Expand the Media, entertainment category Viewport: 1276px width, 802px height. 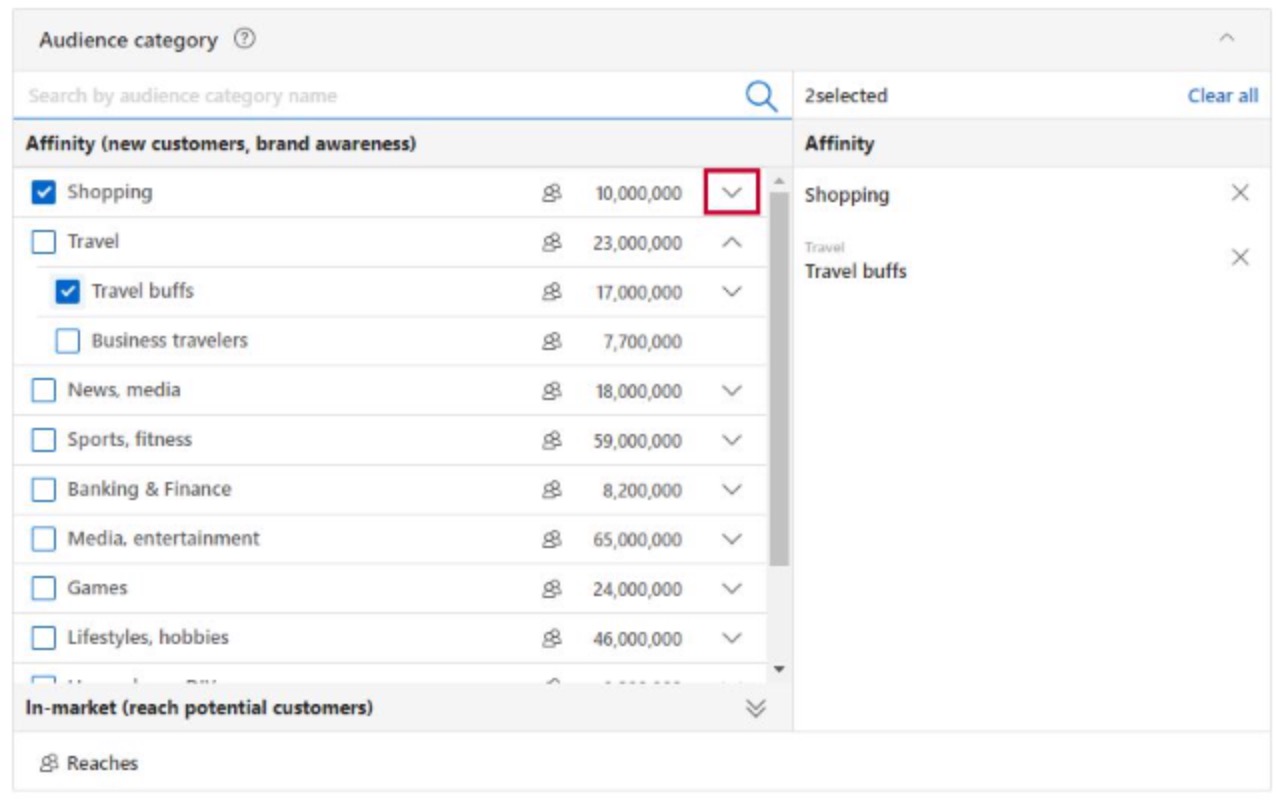732,539
